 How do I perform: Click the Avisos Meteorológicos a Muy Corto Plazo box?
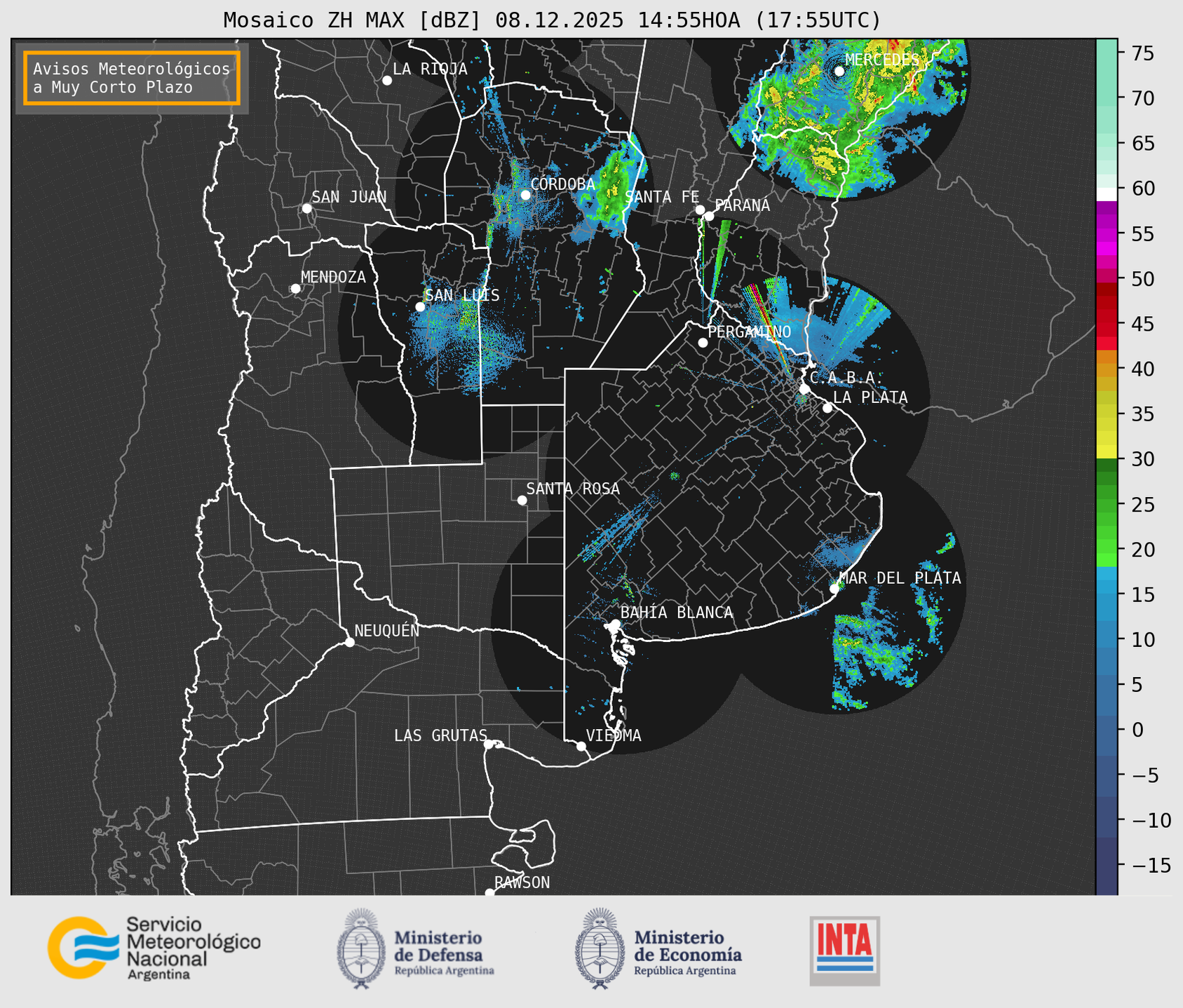[x=132, y=78]
